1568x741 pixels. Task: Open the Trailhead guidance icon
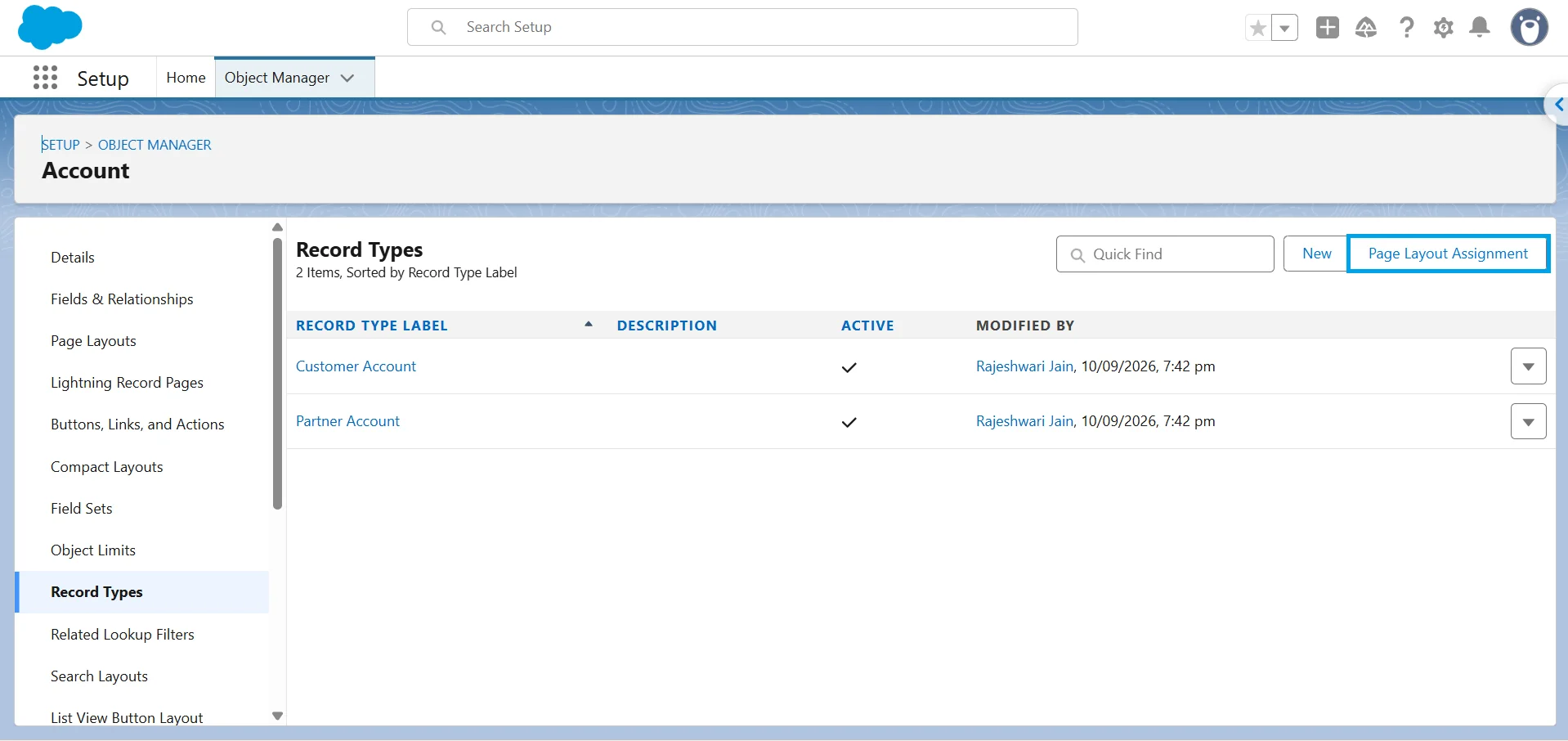(x=1366, y=28)
